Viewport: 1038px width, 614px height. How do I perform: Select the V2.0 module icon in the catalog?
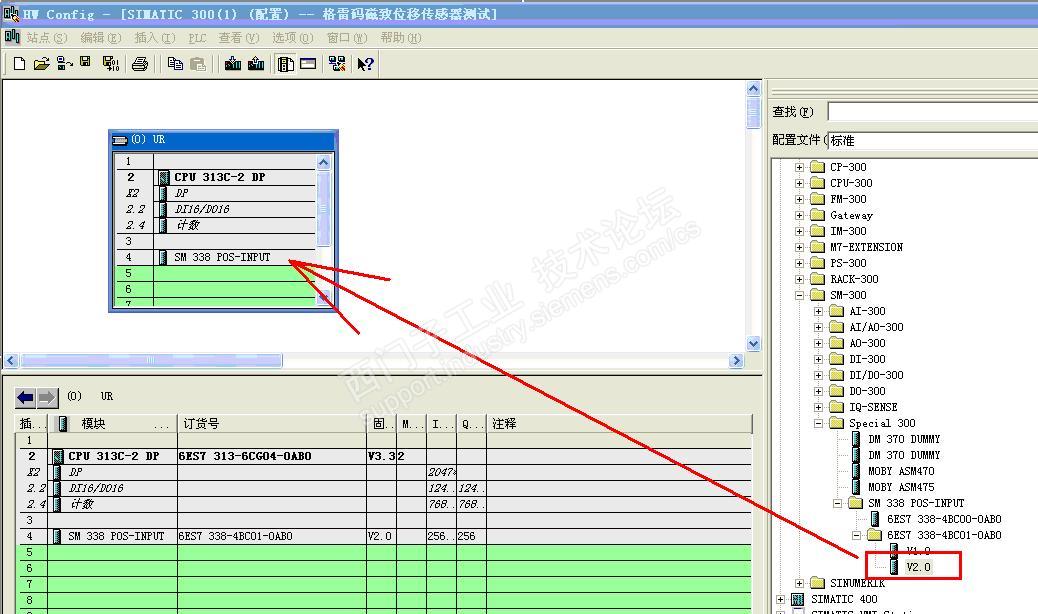(894, 567)
